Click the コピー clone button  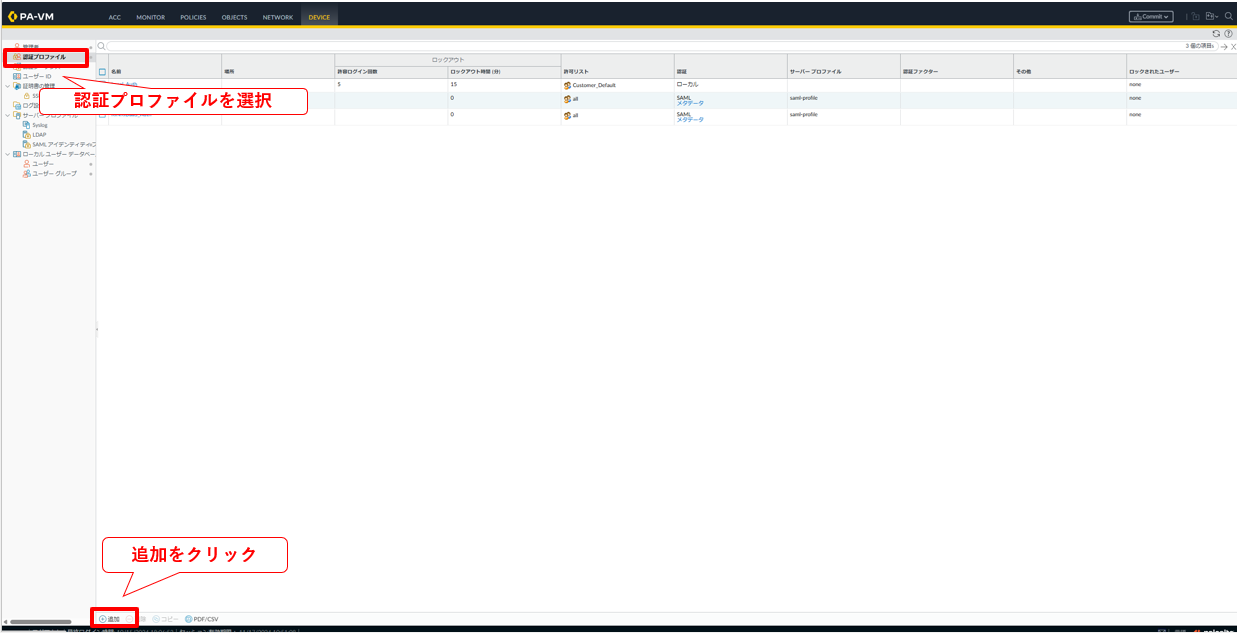tap(166, 619)
